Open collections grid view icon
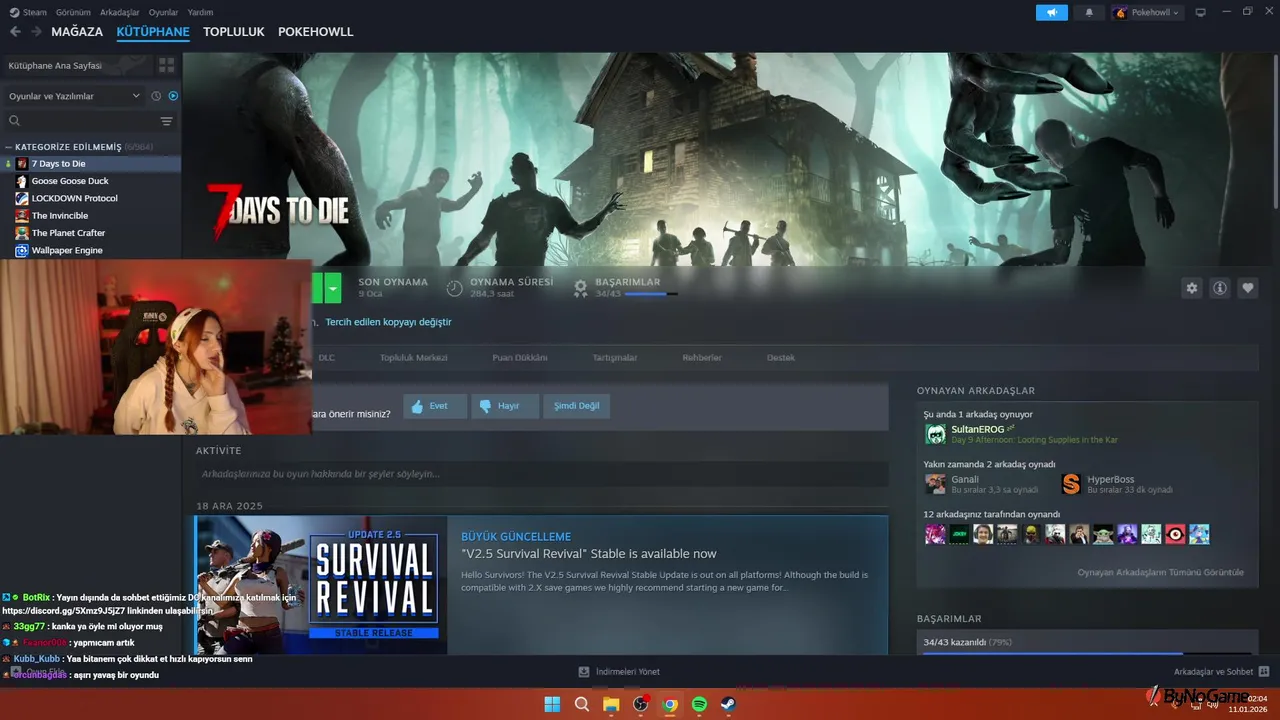 (x=166, y=65)
